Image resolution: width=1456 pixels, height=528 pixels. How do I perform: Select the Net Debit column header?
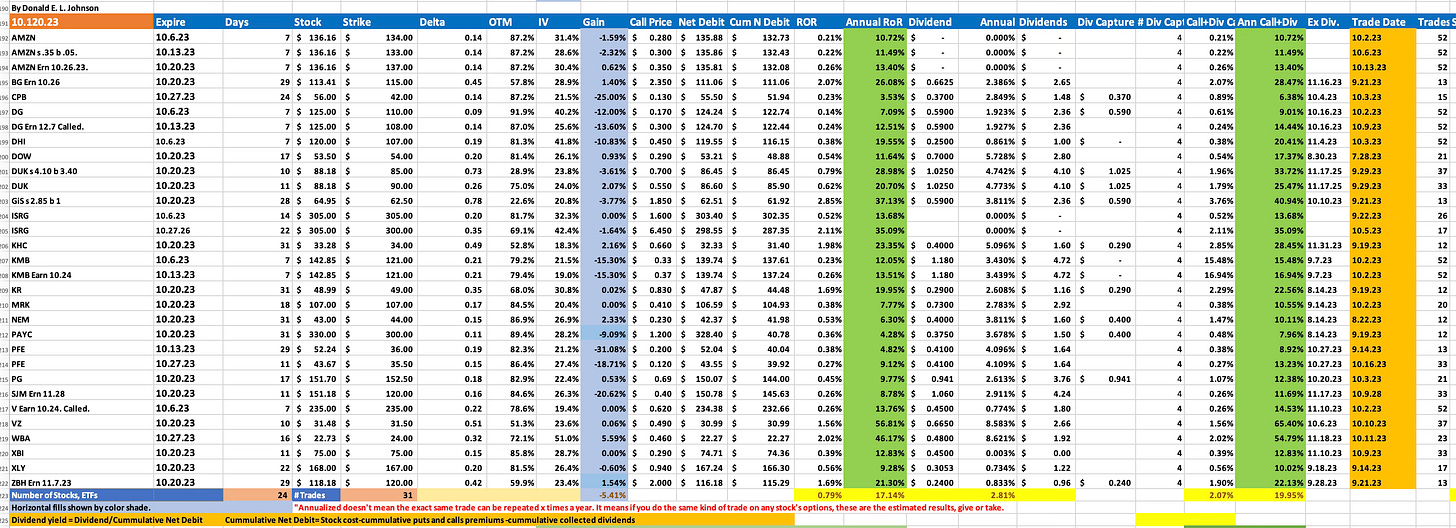tap(701, 21)
